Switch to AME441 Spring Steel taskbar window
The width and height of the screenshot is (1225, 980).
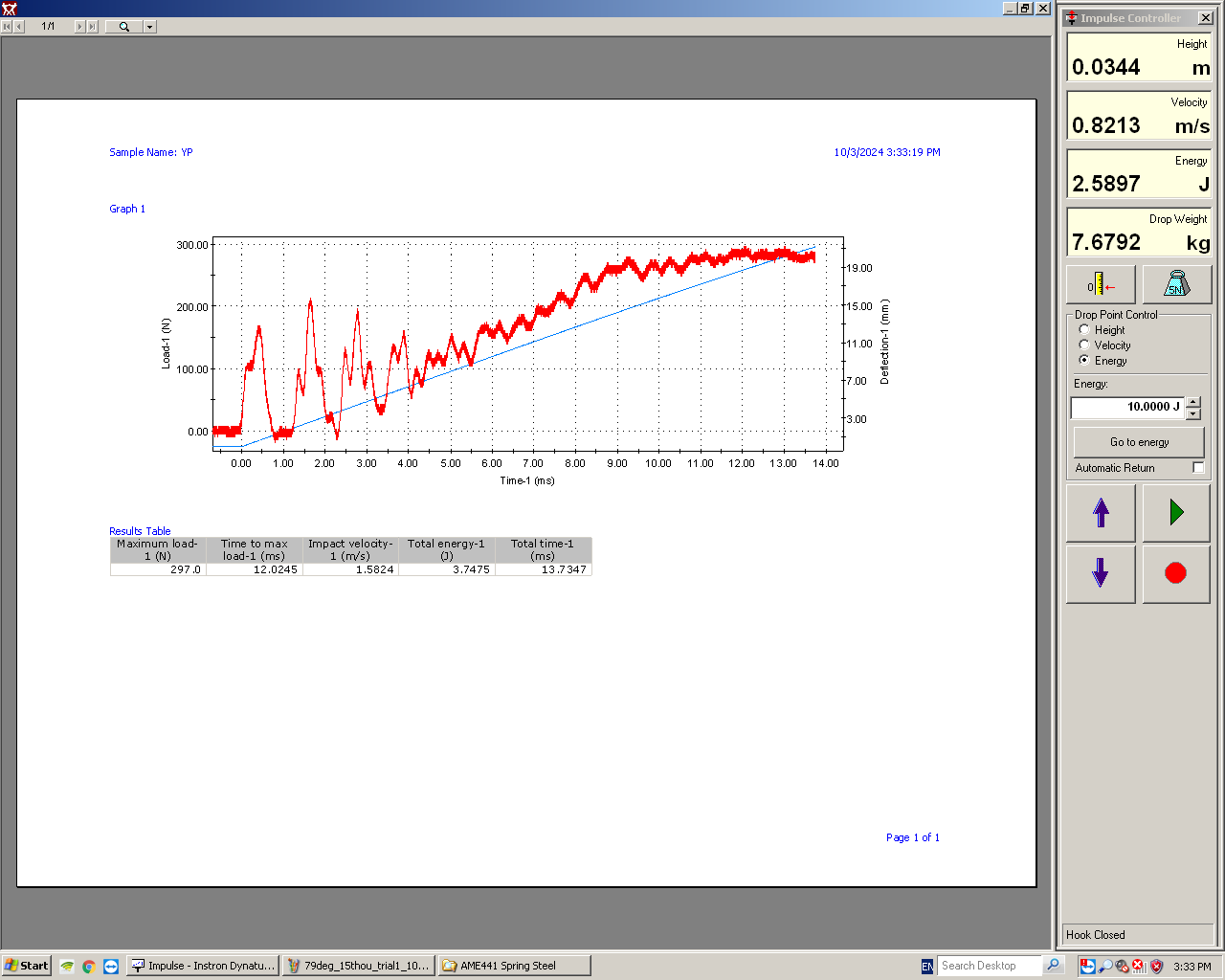point(514,966)
